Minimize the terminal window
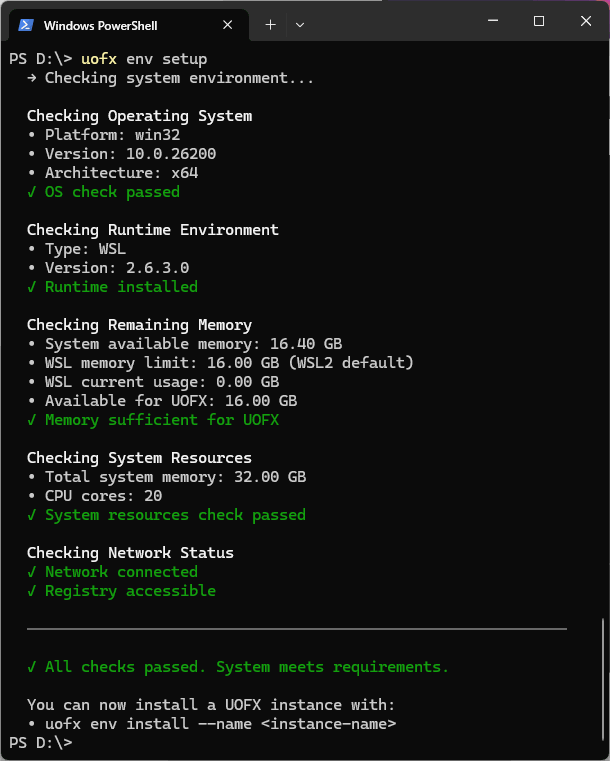 tap(493, 21)
